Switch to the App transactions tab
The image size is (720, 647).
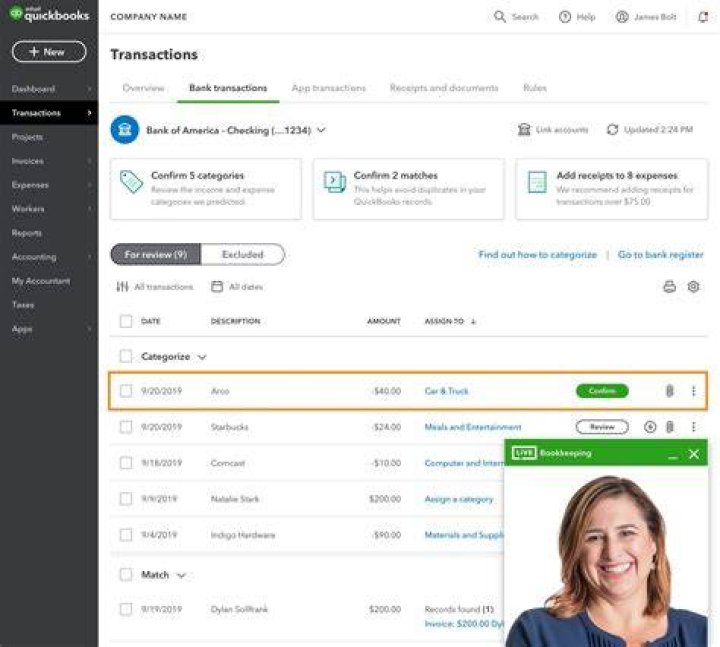(x=329, y=88)
